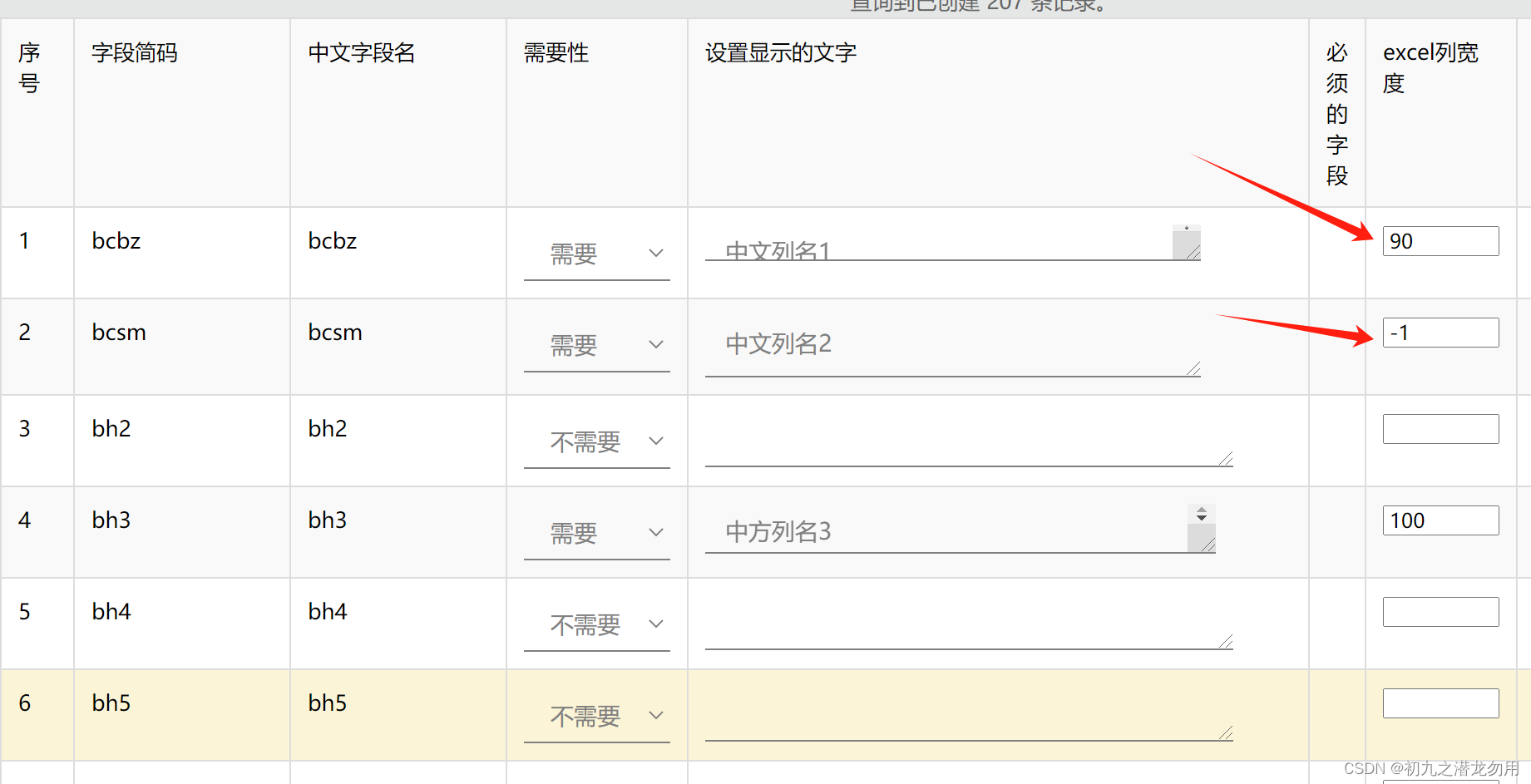1531x784 pixels.
Task: Click the empty excel width field for bh2
Action: click(x=1440, y=429)
